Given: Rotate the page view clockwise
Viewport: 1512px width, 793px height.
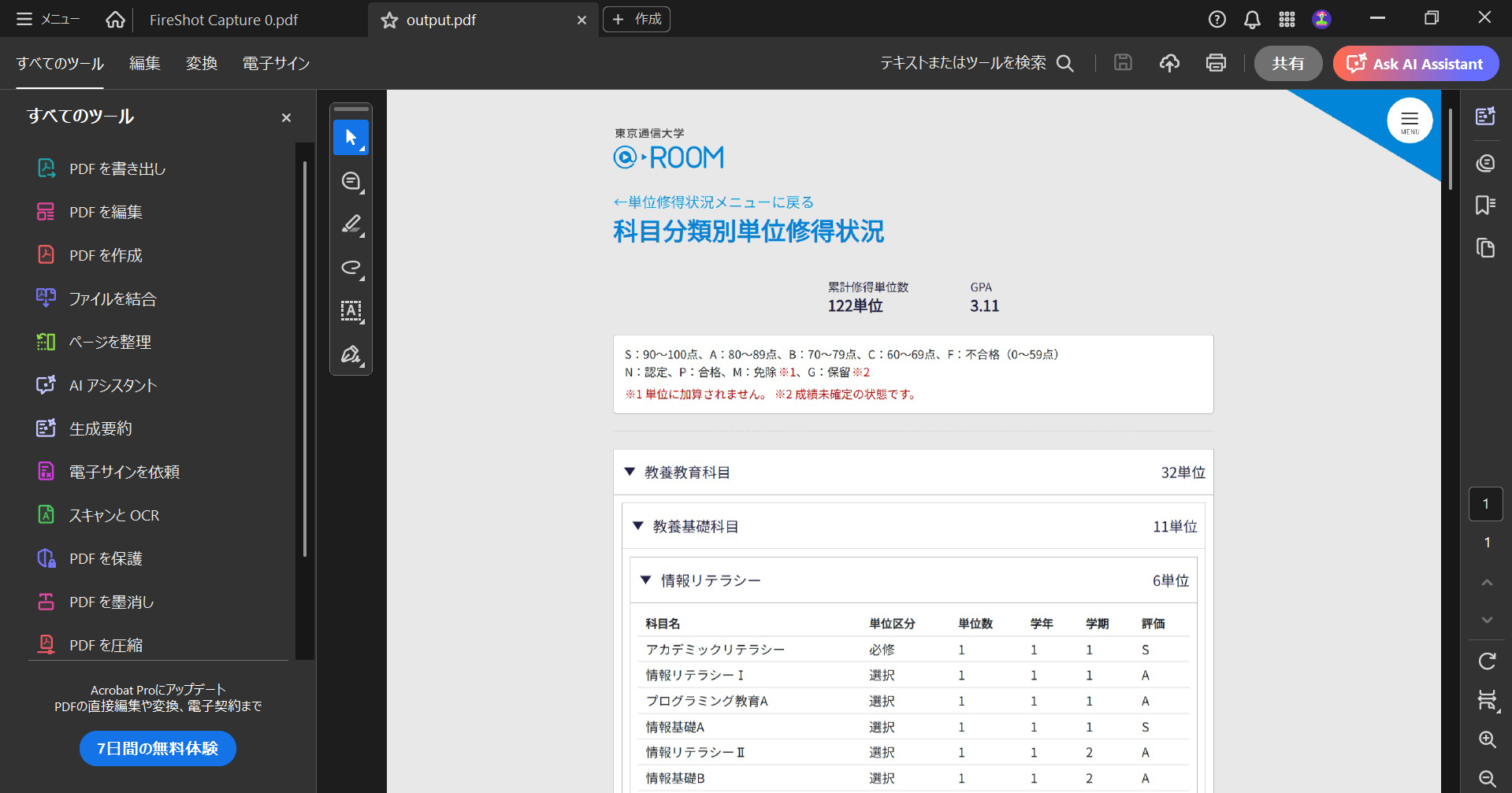Looking at the screenshot, I should [1487, 661].
